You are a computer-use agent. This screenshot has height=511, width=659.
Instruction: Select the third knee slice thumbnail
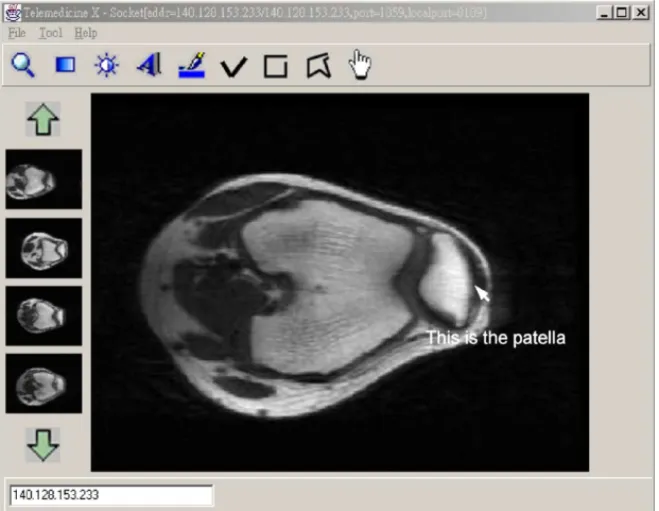point(44,316)
